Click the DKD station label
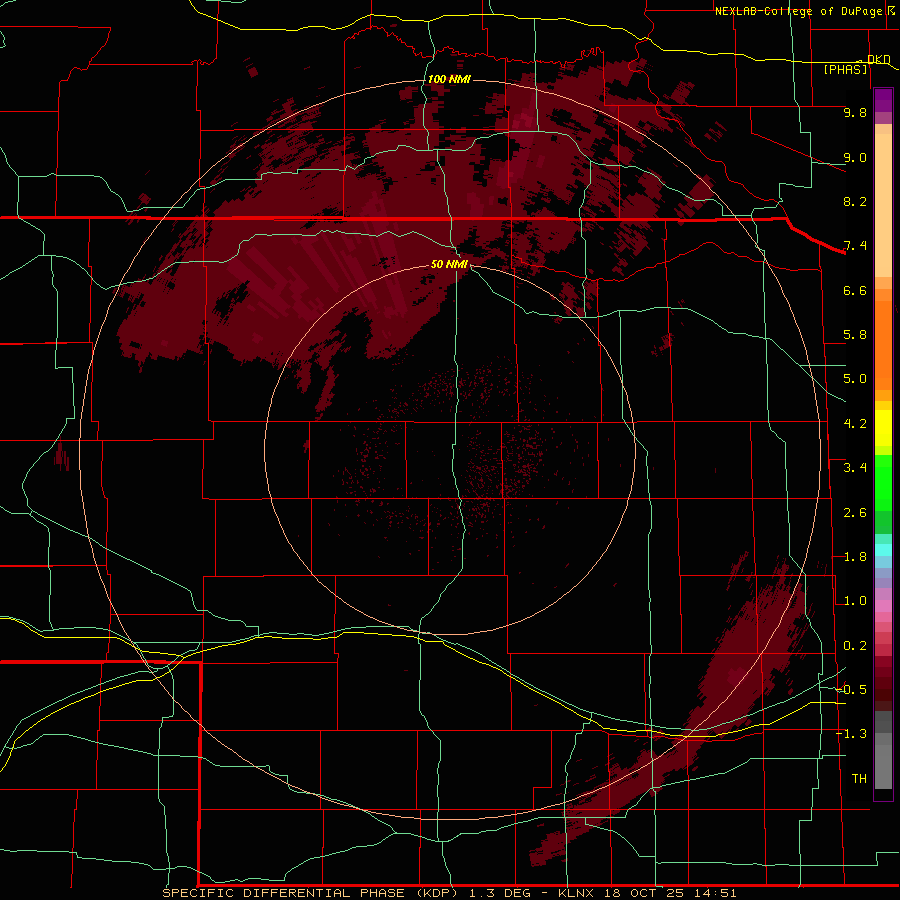900x900 pixels. pyautogui.click(x=878, y=59)
